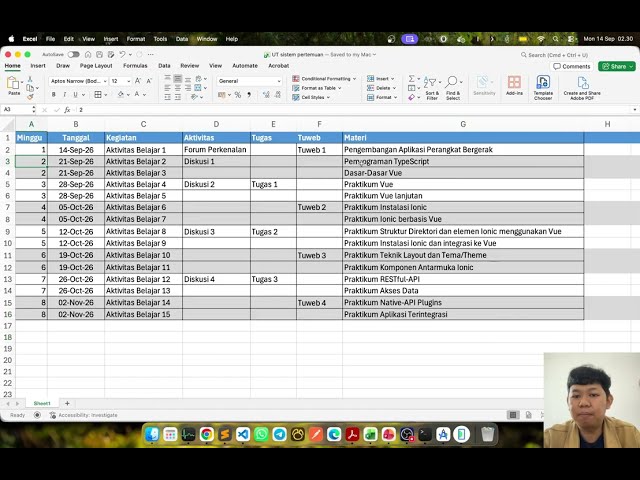The height and width of the screenshot is (480, 640).
Task: Switch to the Review ribbon tab
Action: 190,66
